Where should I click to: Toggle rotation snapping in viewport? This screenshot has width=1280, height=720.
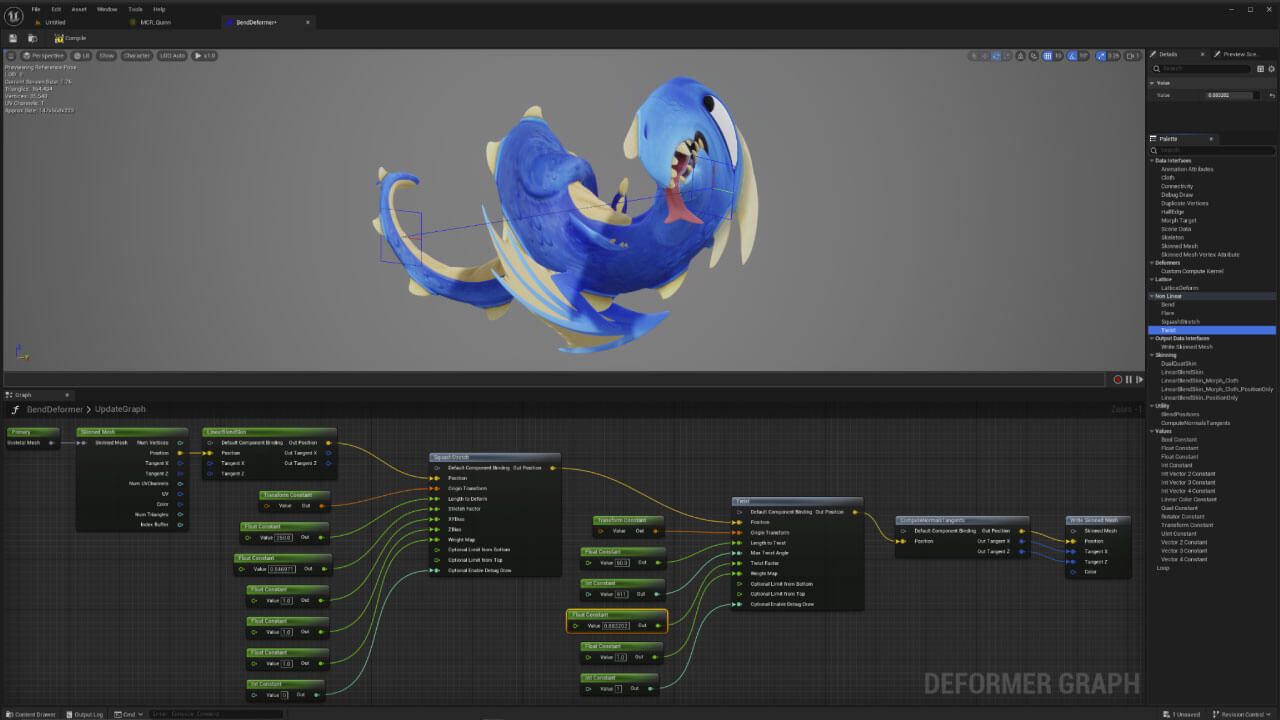click(1072, 56)
